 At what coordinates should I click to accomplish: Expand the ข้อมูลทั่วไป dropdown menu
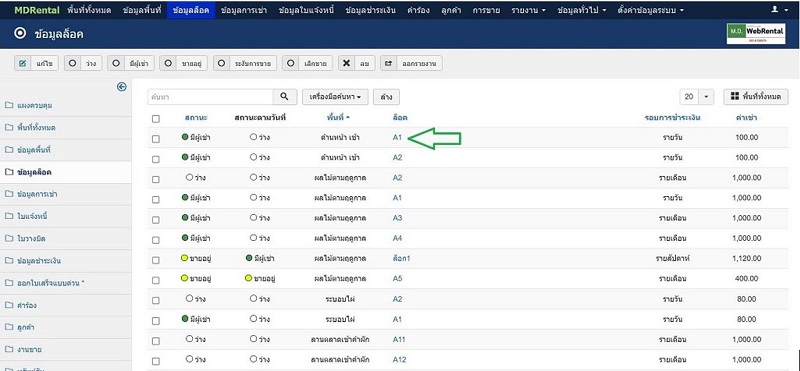coord(582,10)
